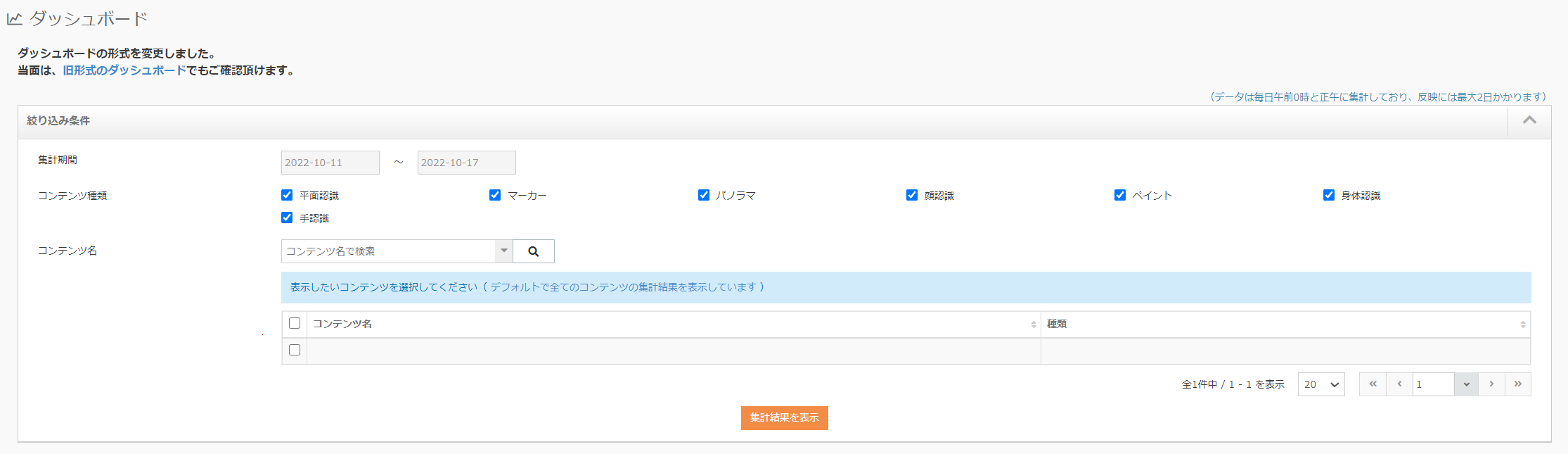Open the page number dropdown arrow
The width and height of the screenshot is (1568, 454).
tap(1466, 384)
